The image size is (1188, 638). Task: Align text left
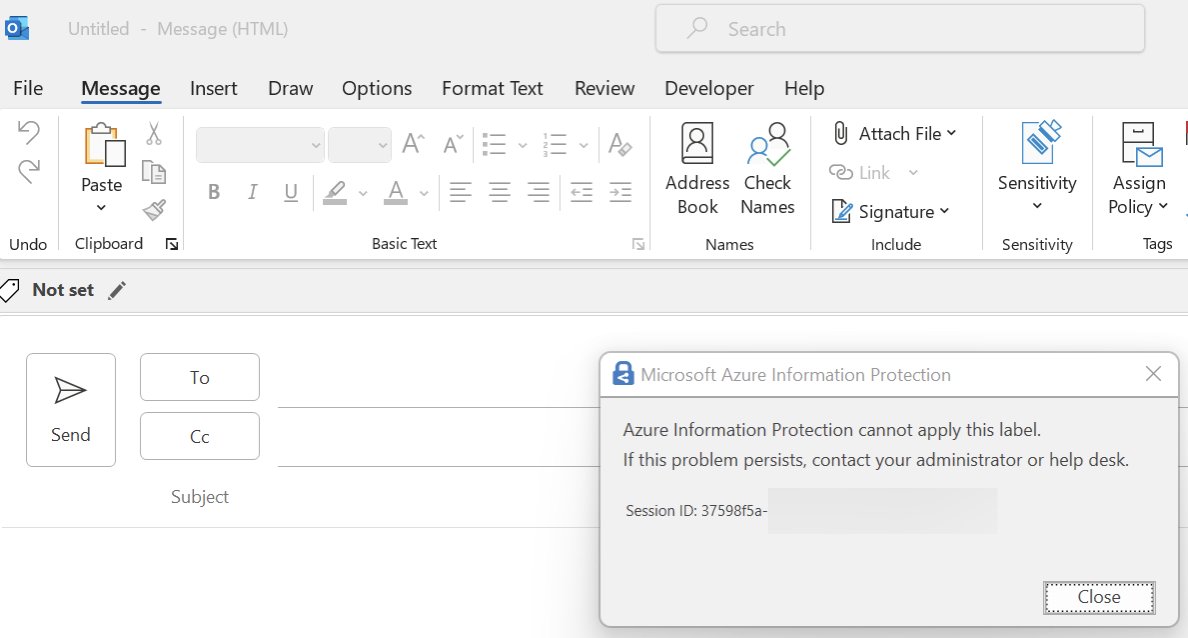coord(460,192)
